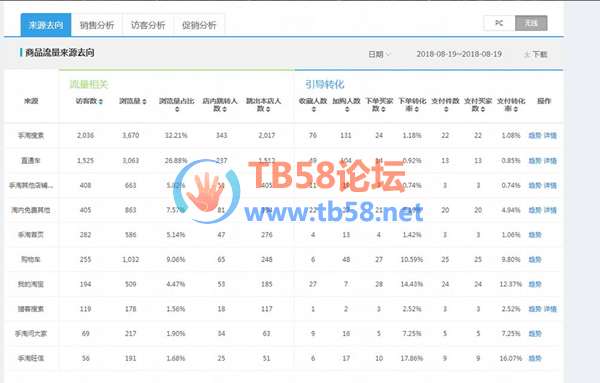
Task: Sort by 收藏人数 sort arrows
Action: 313,109
